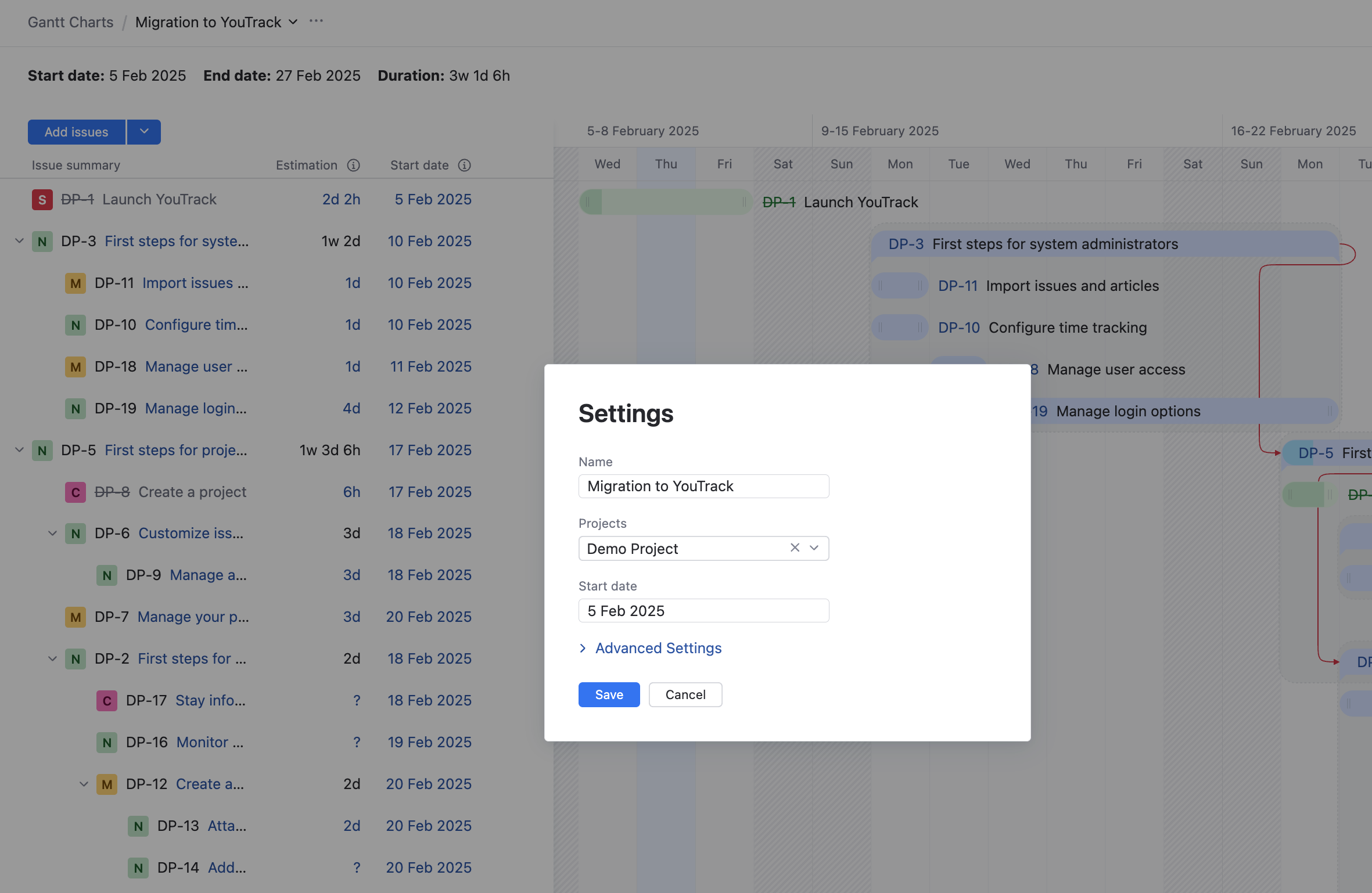Open the Migration to YouTrack title dropdown
The height and width of the screenshot is (893, 1372).
coord(293,22)
